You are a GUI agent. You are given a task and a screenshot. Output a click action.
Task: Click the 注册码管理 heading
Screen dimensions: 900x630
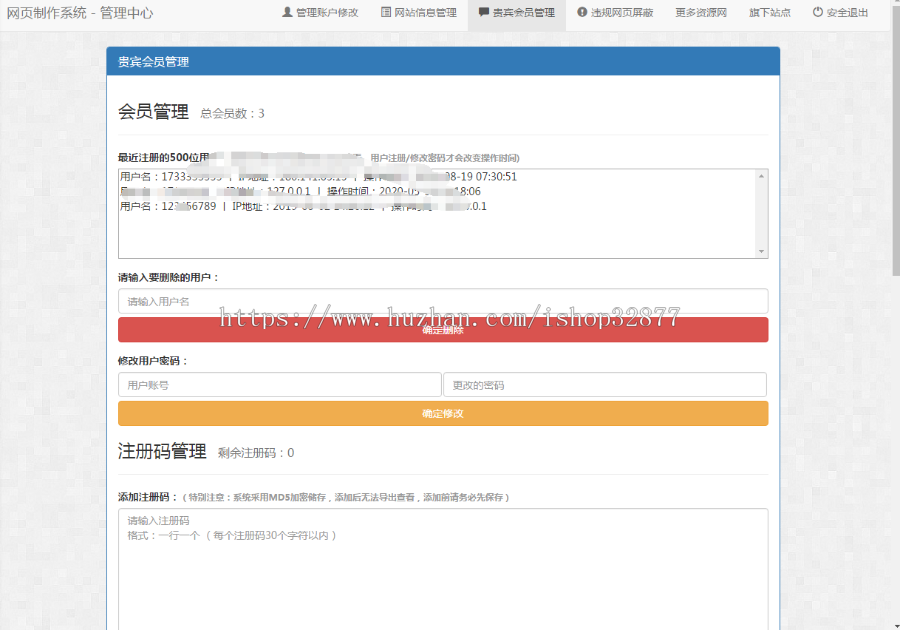click(162, 451)
